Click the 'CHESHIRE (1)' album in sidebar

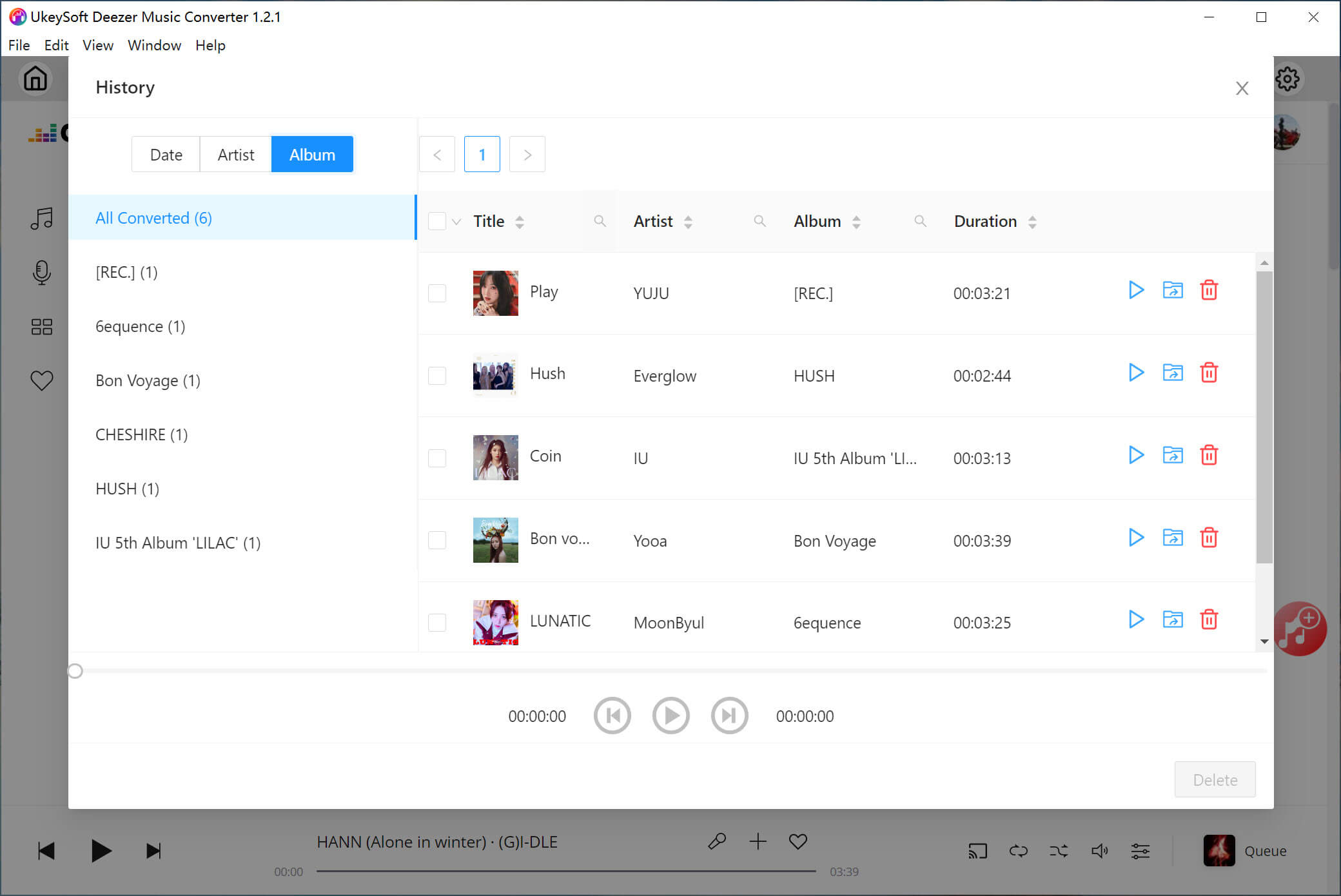click(142, 434)
